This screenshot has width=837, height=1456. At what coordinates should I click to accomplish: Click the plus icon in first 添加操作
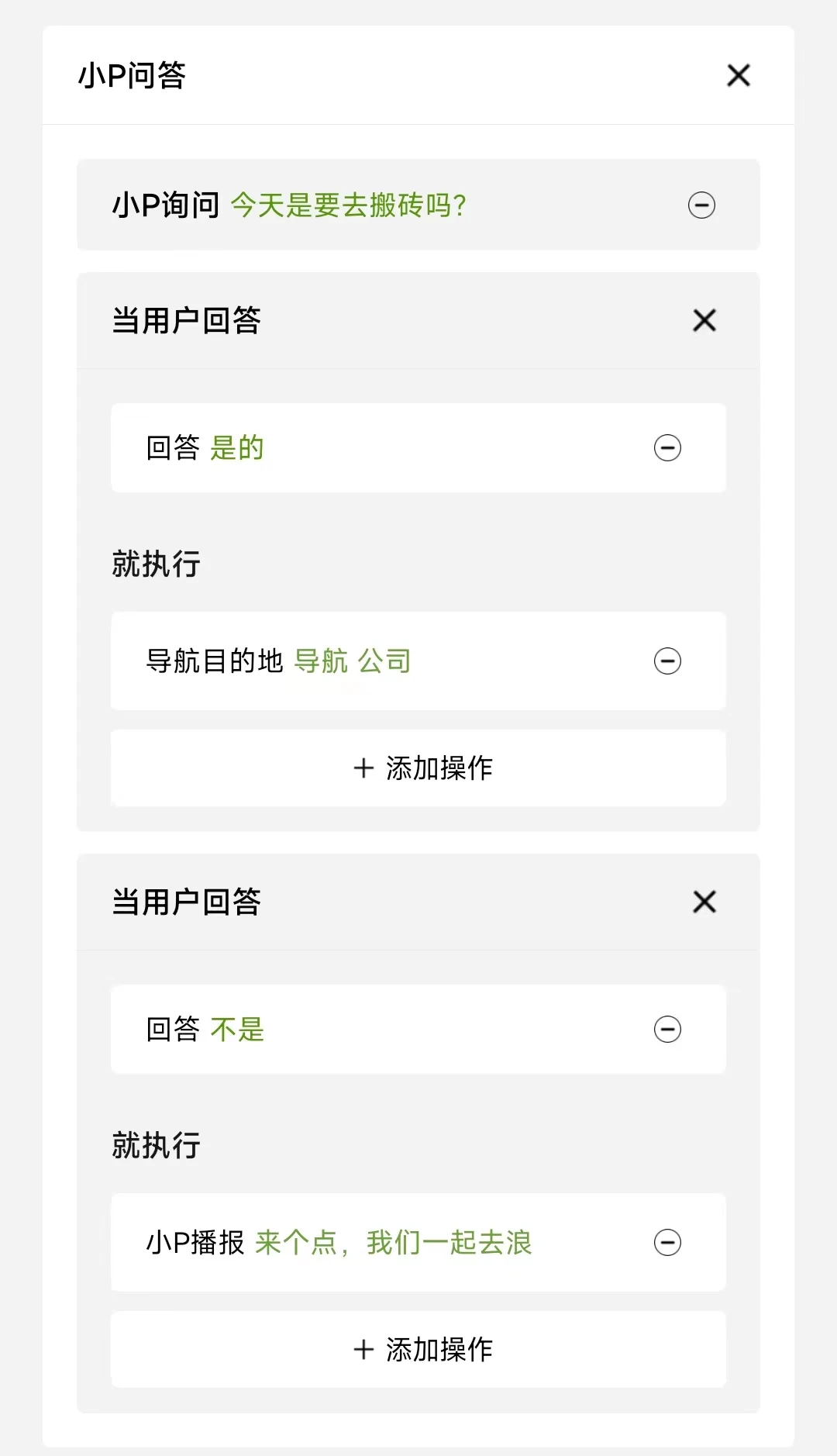coord(363,768)
